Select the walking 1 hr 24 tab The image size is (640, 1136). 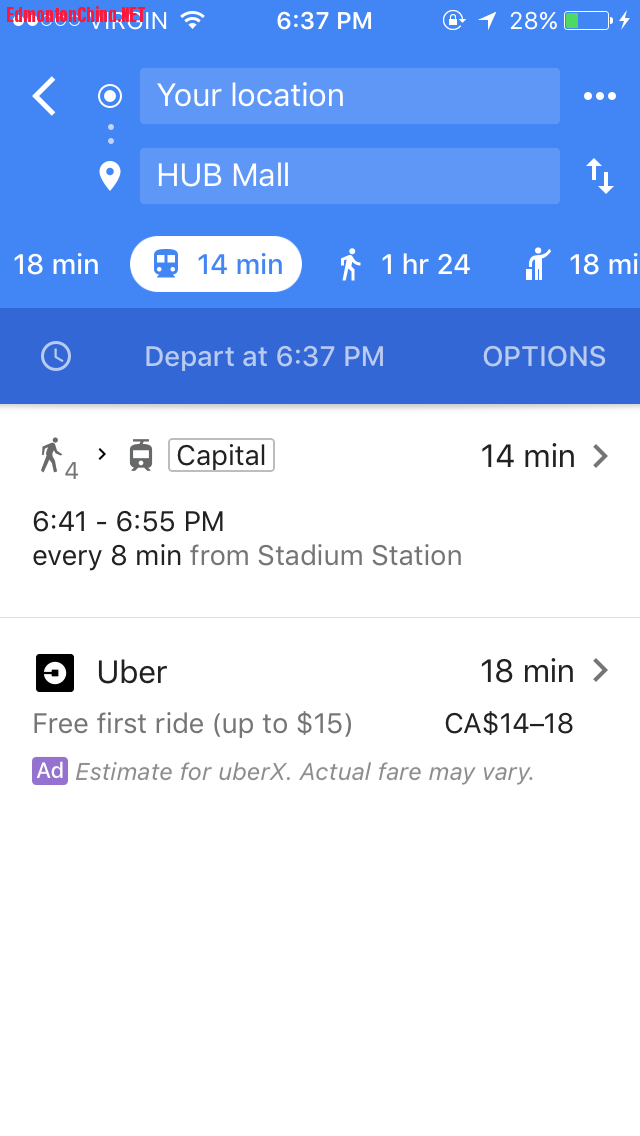(x=405, y=264)
